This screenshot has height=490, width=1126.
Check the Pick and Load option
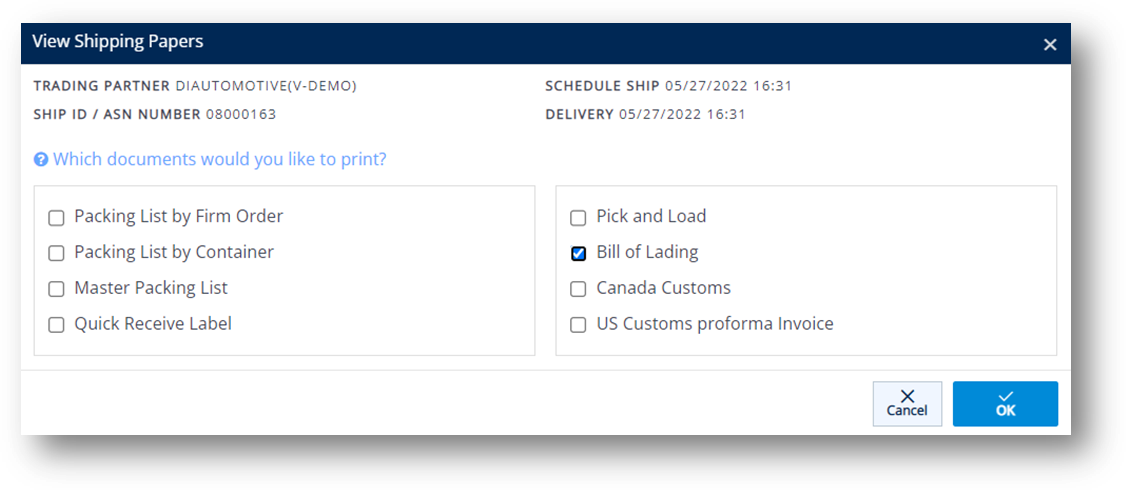click(578, 218)
